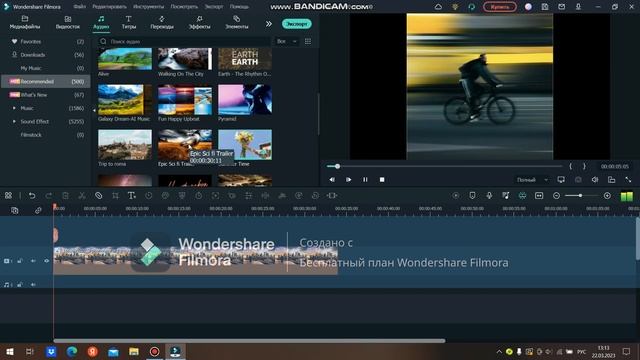Image resolution: width=640 pixels, height=360 pixels.
Task: Switch to the Титры tab
Action: click(x=129, y=22)
